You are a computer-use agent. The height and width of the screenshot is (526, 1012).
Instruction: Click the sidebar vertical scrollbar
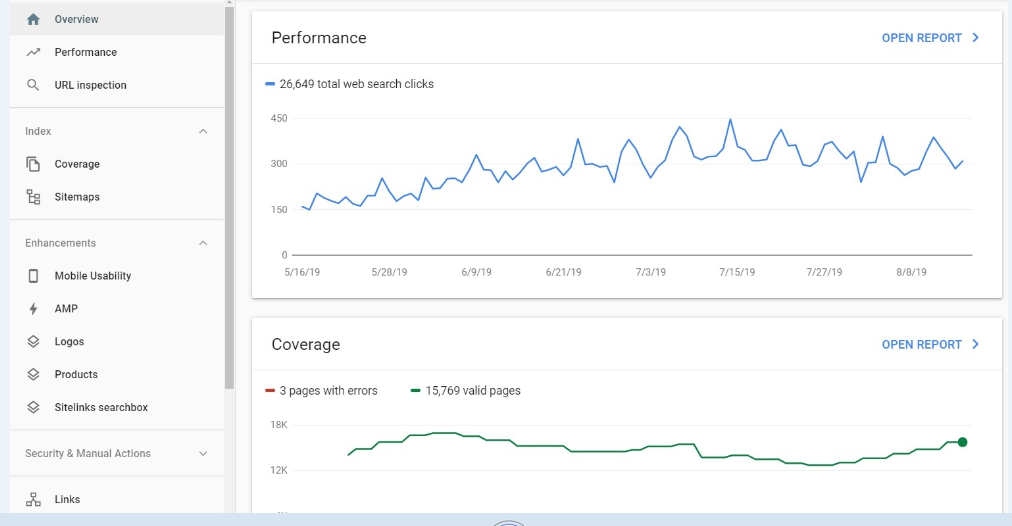pos(229,197)
